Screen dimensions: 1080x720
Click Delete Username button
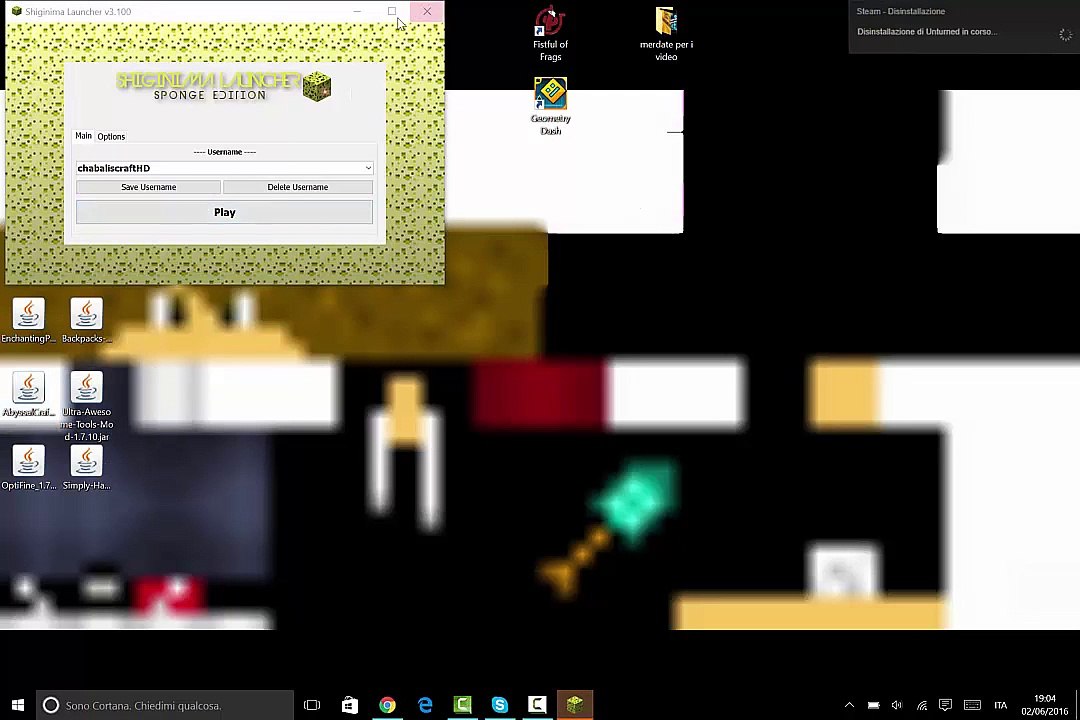click(298, 187)
